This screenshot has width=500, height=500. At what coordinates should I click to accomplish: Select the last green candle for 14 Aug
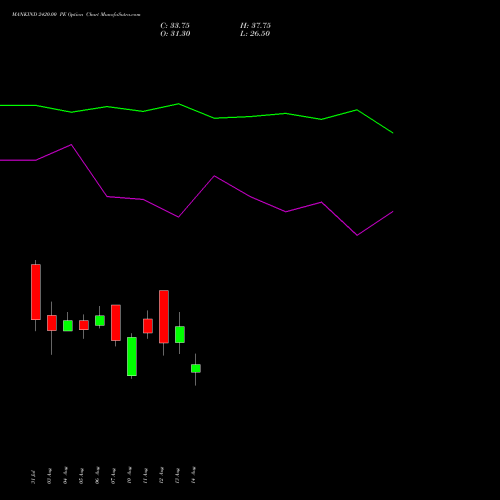click(196, 368)
